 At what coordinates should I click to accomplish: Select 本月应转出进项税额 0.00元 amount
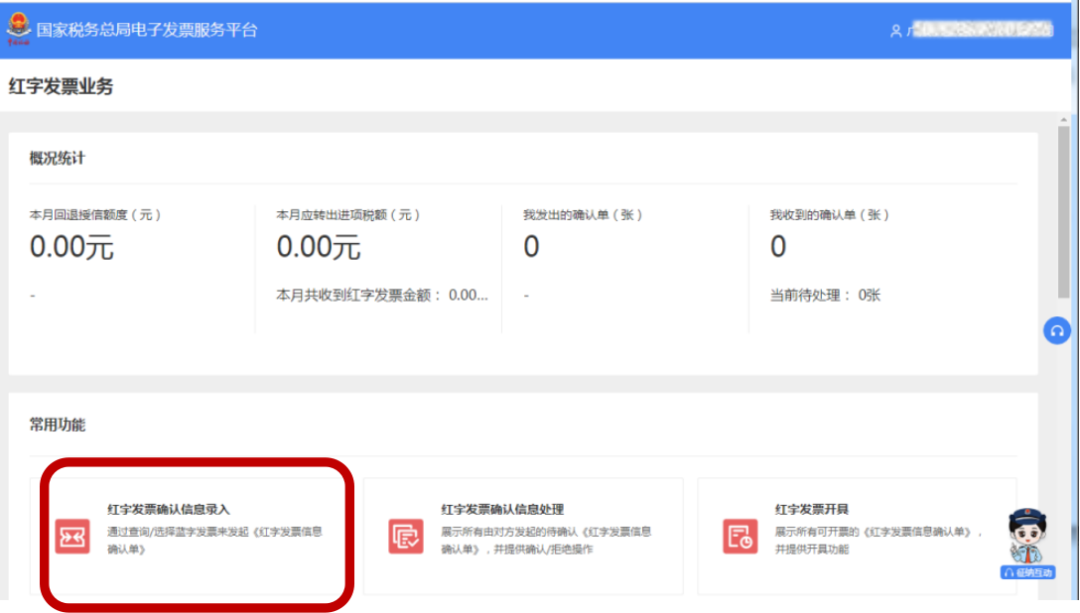[x=318, y=247]
